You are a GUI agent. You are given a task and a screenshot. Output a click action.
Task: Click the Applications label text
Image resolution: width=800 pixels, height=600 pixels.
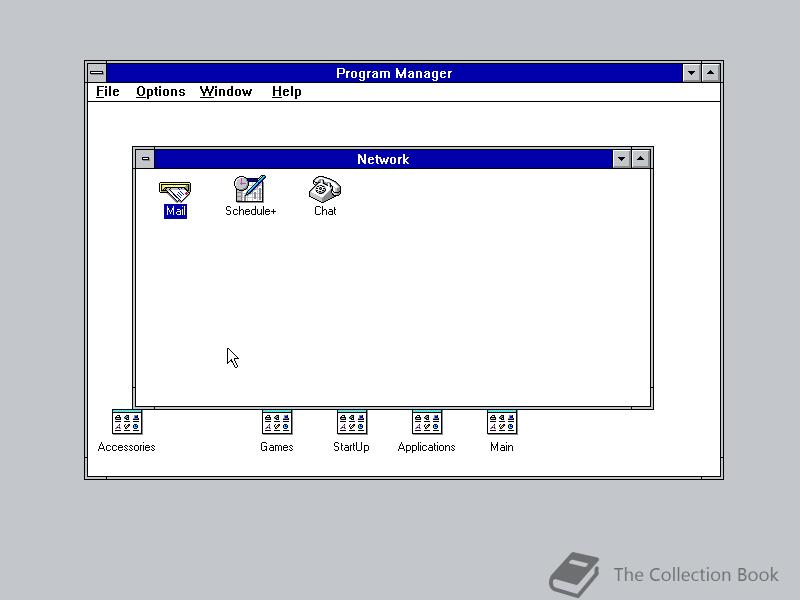pyautogui.click(x=427, y=447)
